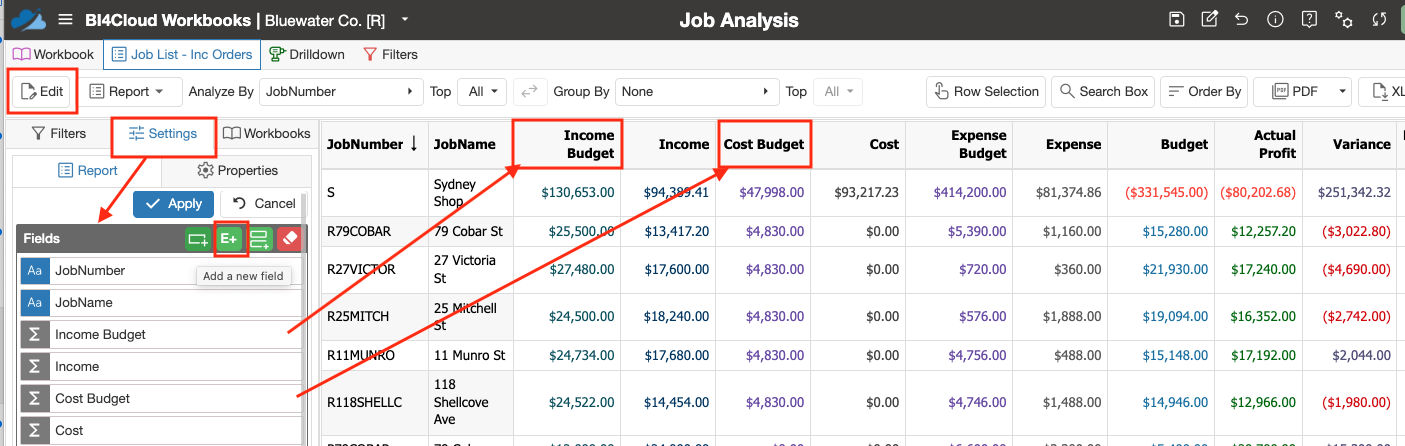
Task: Open the Filters tab in the top tab bar
Action: tap(390, 54)
